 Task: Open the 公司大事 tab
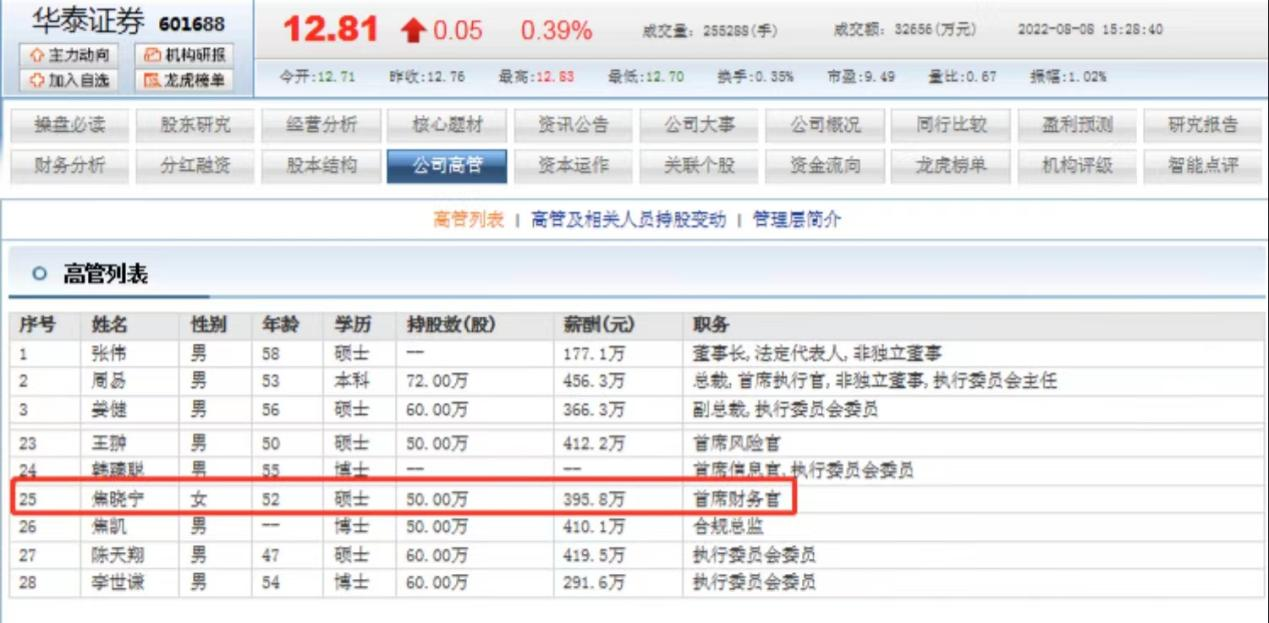699,125
